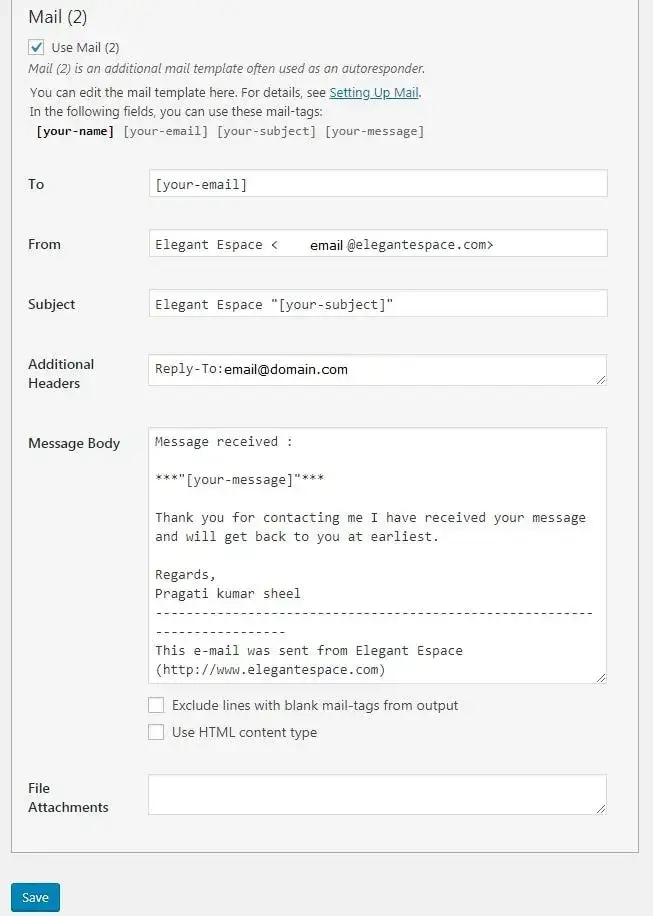The image size is (653, 916).
Task: Enable the Use Mail (2) checkbox
Action: click(x=36, y=46)
